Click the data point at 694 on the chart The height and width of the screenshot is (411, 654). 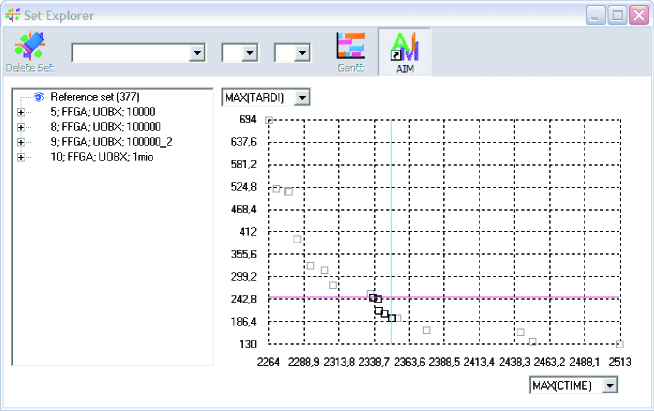(x=269, y=120)
